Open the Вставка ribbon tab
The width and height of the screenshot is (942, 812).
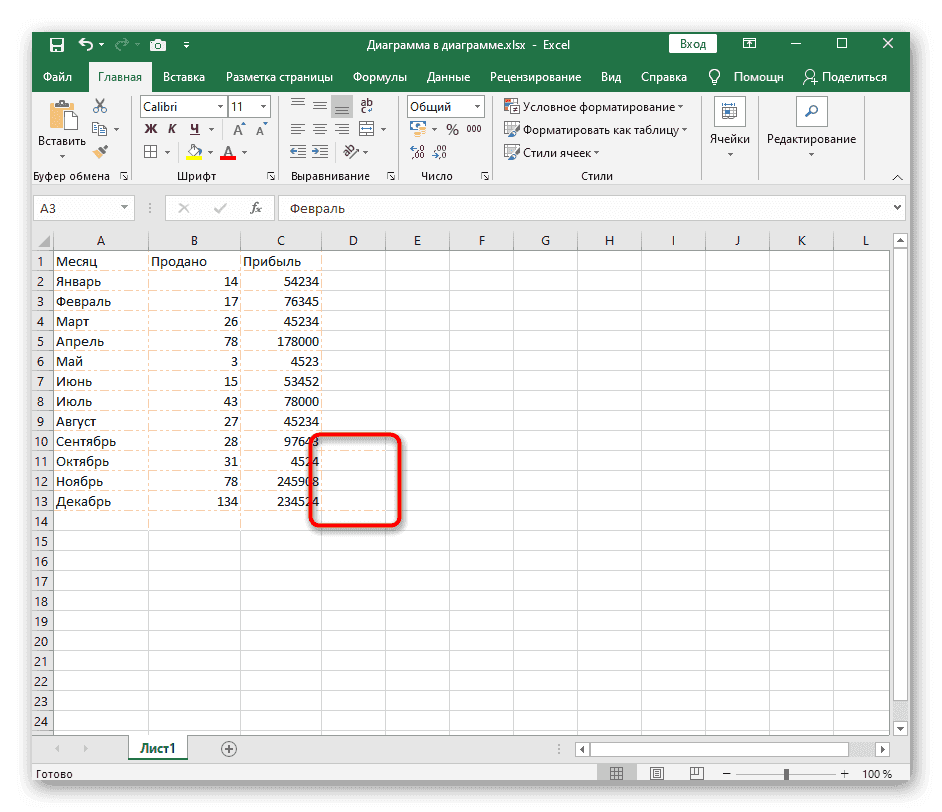[184, 77]
